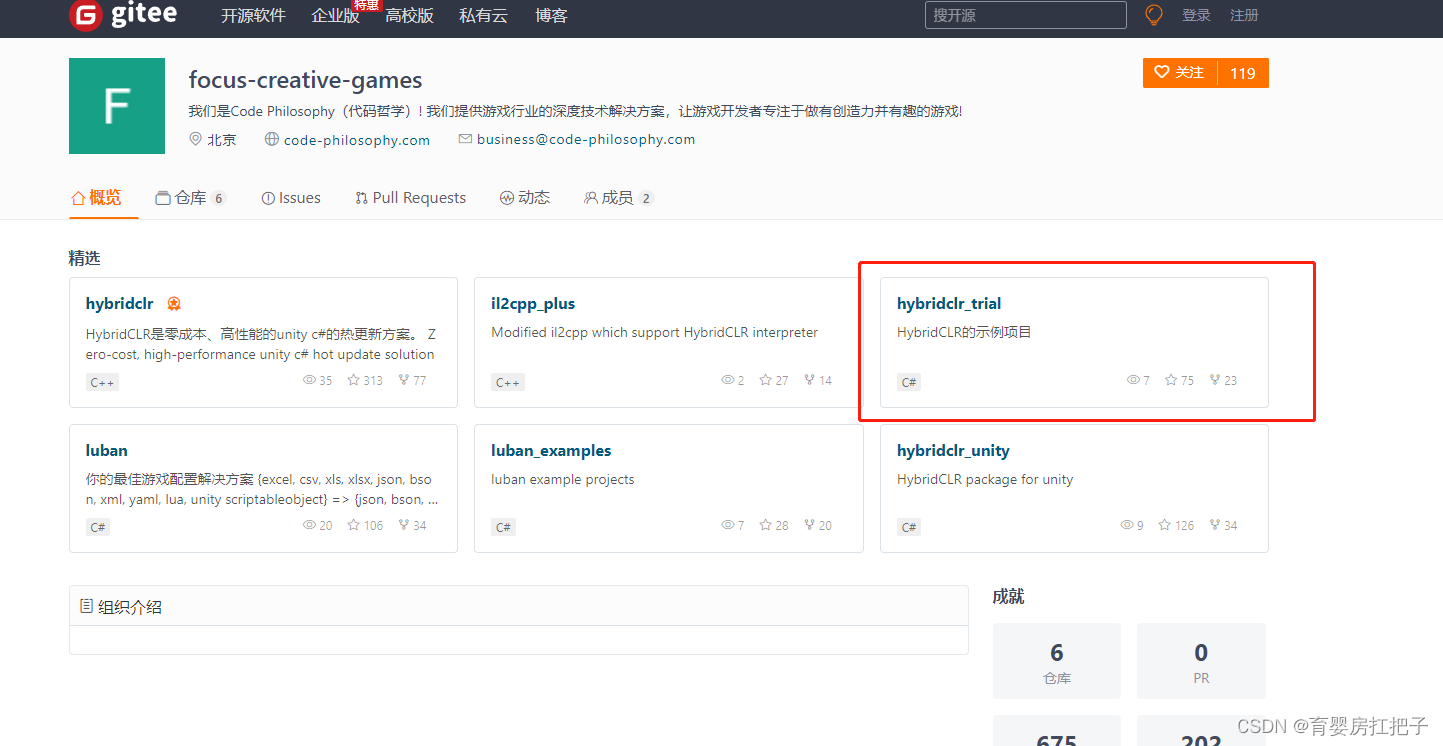Click the fork icon on hybridclr card
This screenshot has height=746, width=1443.
click(404, 380)
